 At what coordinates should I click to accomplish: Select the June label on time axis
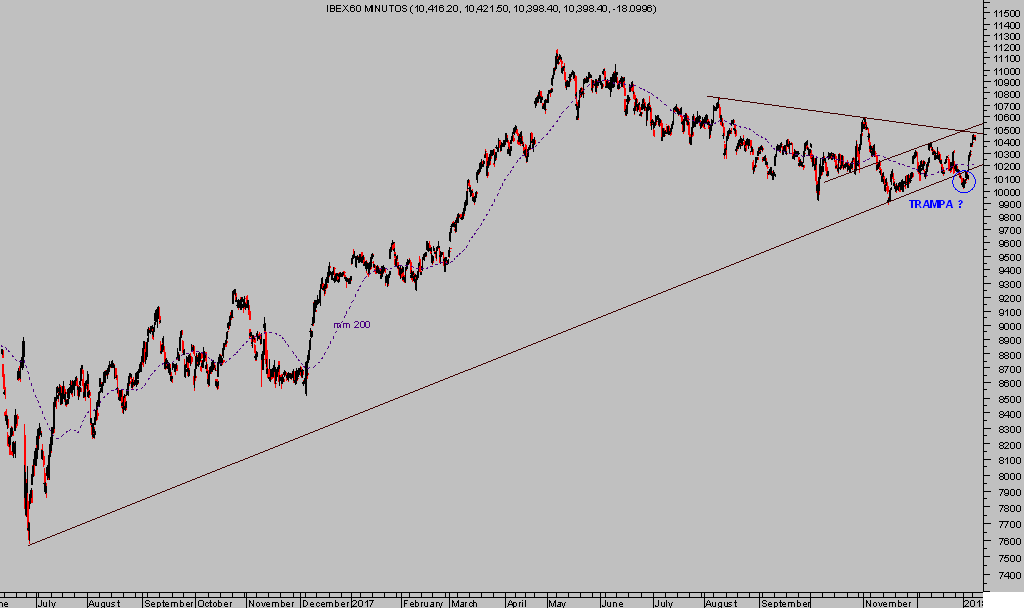click(x=611, y=603)
